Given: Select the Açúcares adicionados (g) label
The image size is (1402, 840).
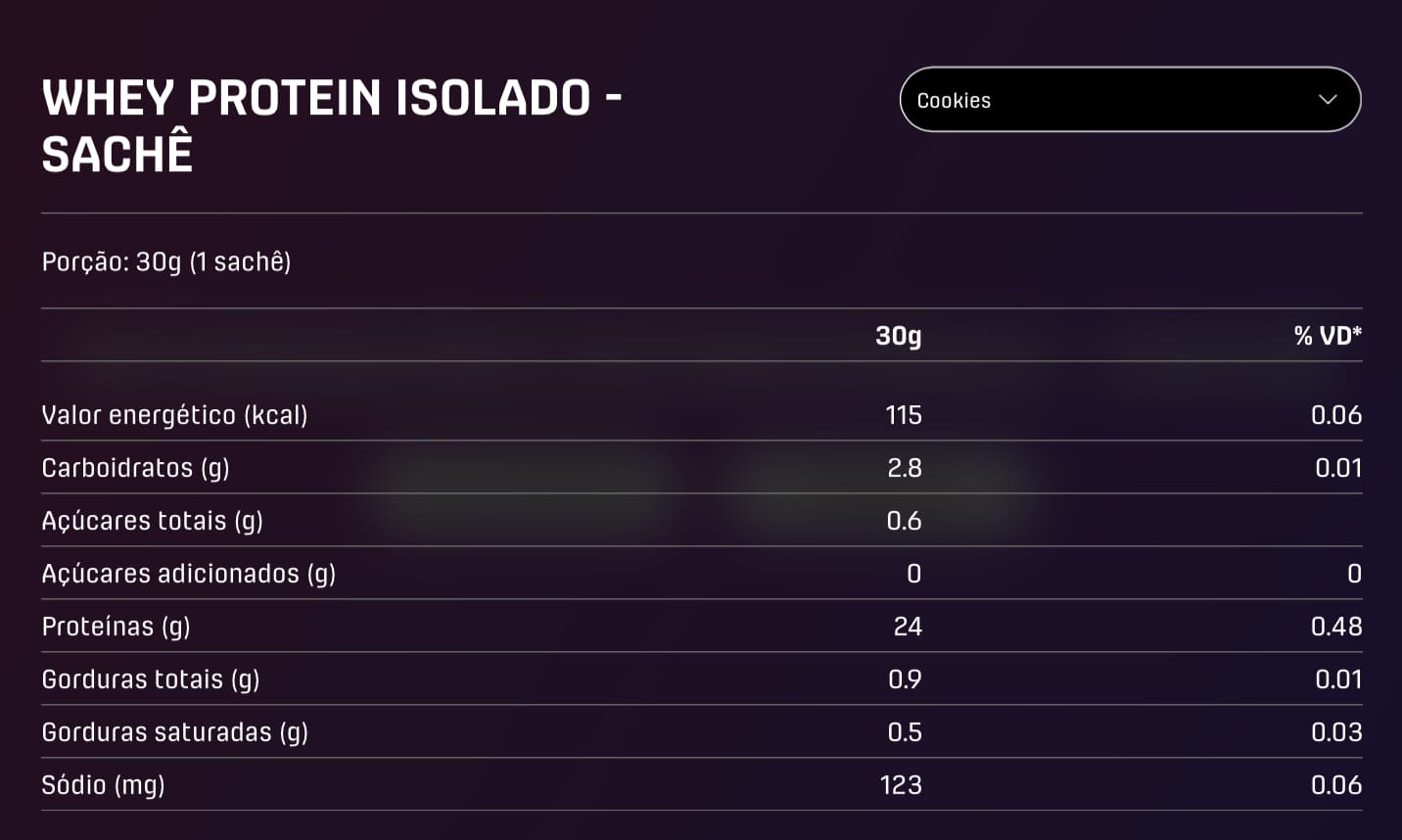Looking at the screenshot, I should 188,574.
